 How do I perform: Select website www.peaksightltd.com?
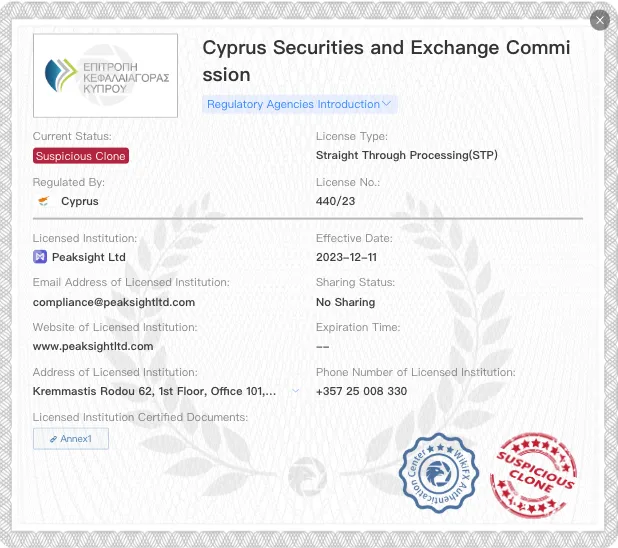[x=93, y=347]
